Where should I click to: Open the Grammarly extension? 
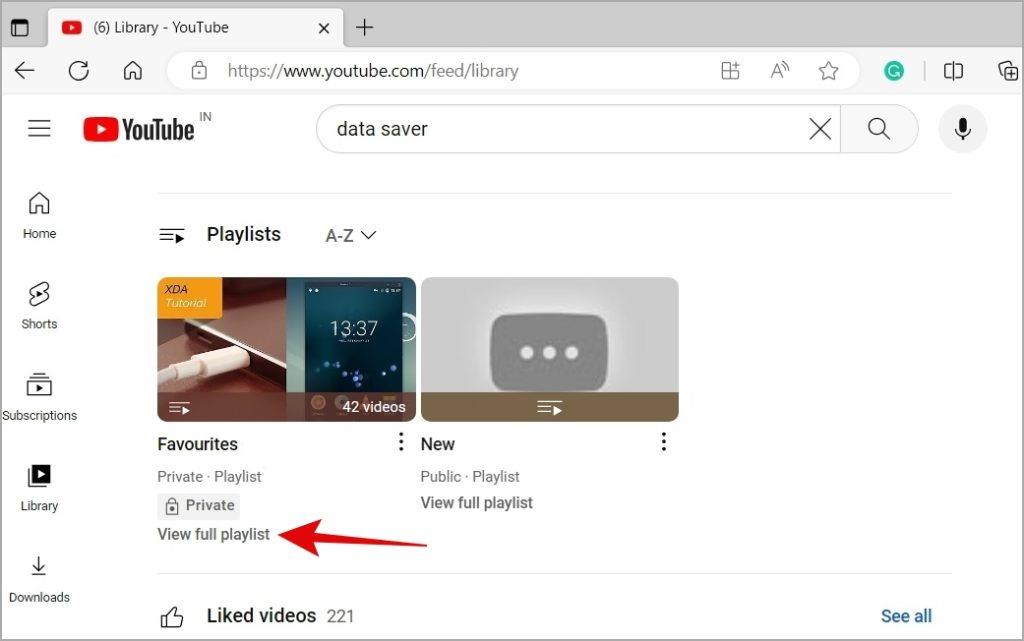[x=893, y=70]
